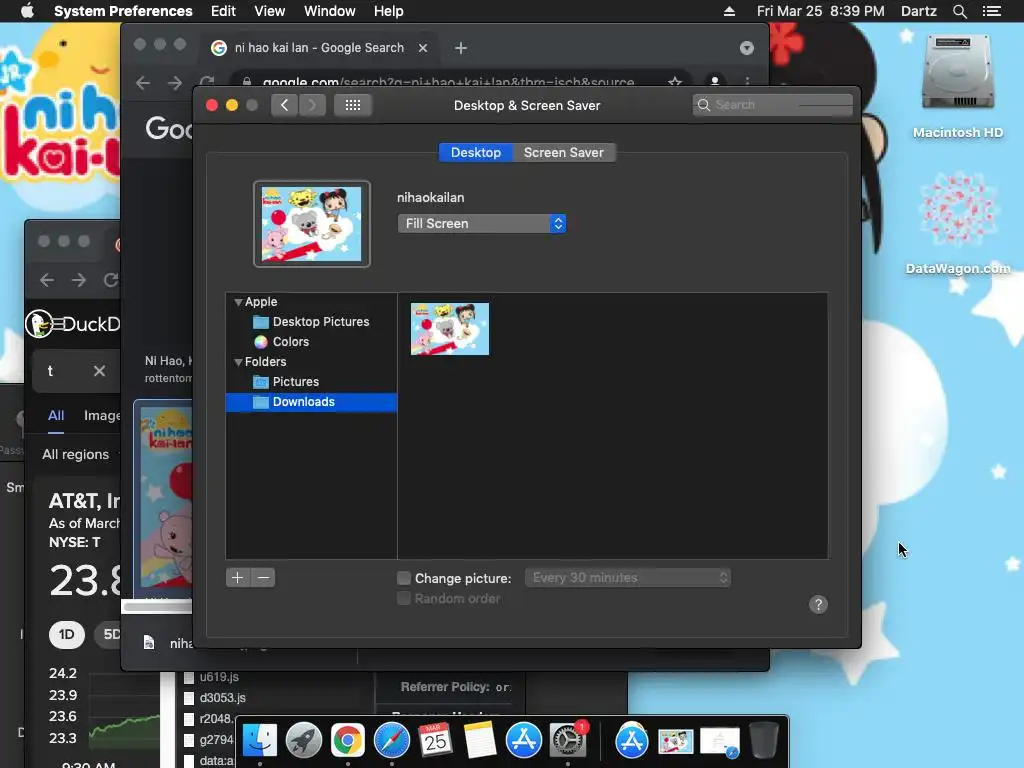Open the Applications folder stack in Dock

[632, 741]
